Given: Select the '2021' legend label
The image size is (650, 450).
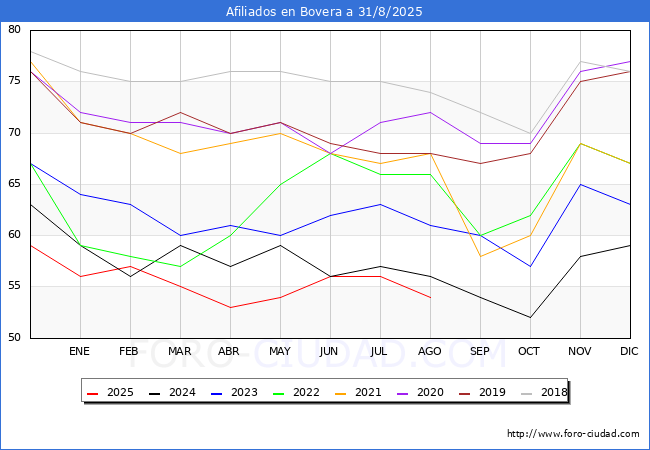Looking at the screenshot, I should pos(368,392).
